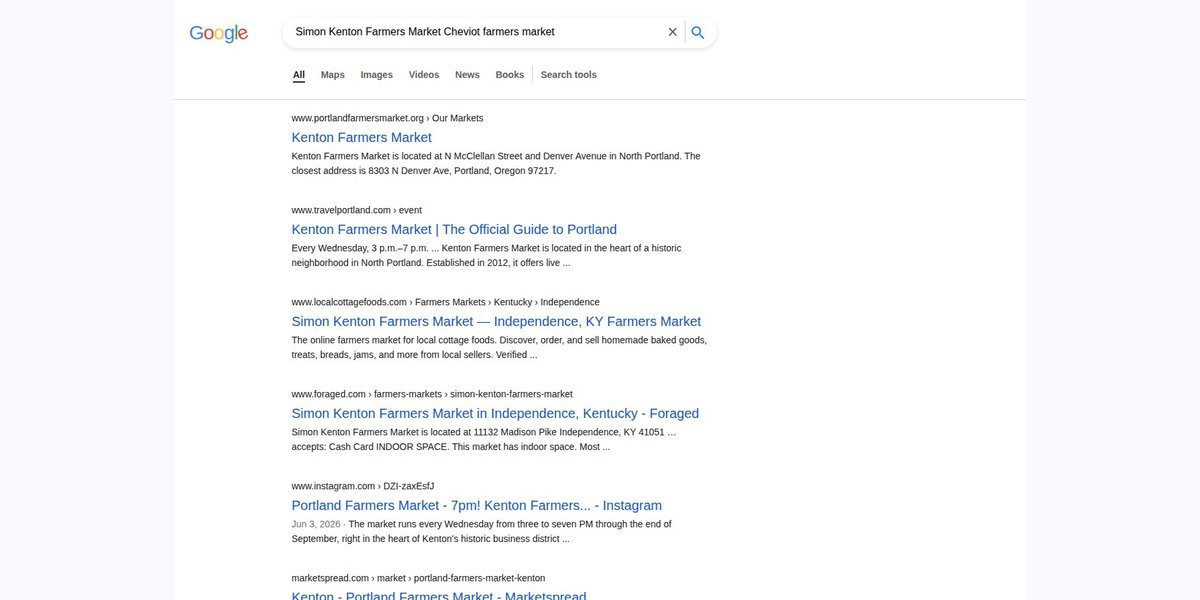This screenshot has height=600, width=1200.
Task: Open the Kenton Farmers Market result
Action: click(x=362, y=137)
